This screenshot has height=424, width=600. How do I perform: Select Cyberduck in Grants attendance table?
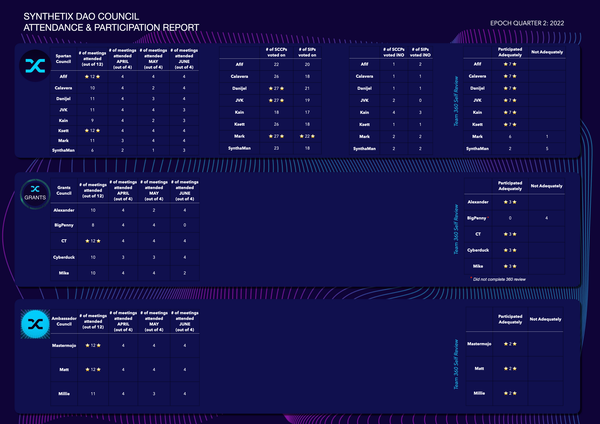[x=64, y=257]
